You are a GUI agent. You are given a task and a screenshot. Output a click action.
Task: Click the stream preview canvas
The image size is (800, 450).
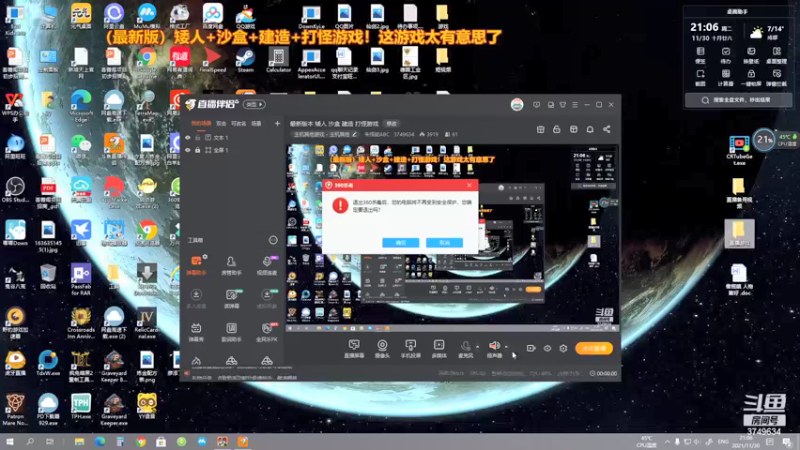tap(453, 238)
